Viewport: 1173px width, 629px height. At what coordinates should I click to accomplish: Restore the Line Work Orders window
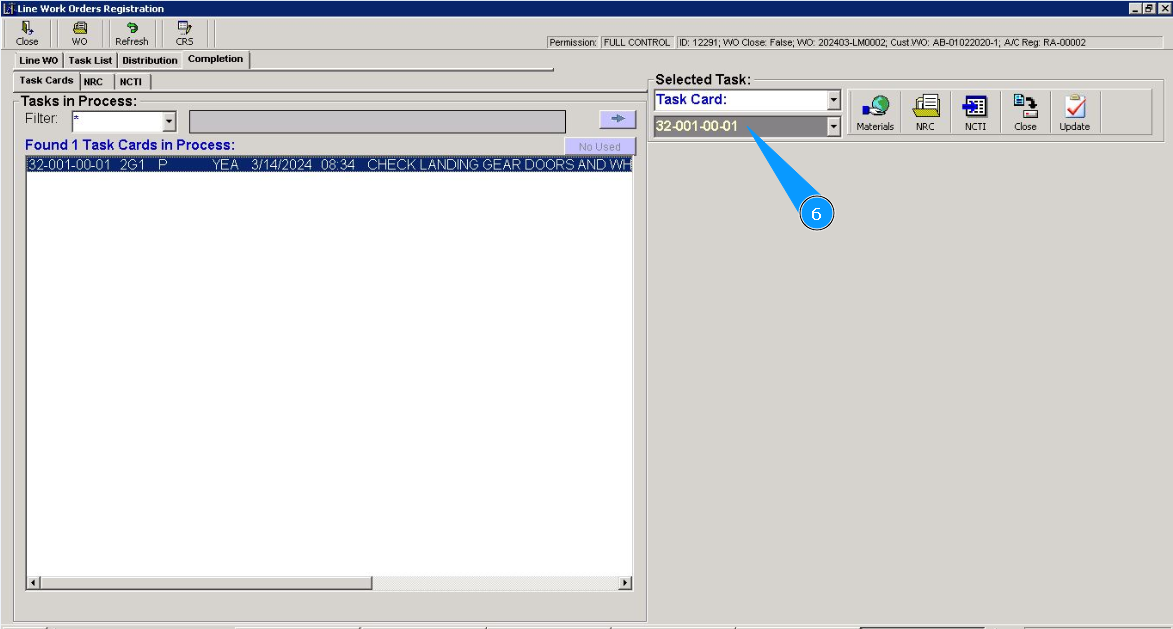pos(1149,8)
